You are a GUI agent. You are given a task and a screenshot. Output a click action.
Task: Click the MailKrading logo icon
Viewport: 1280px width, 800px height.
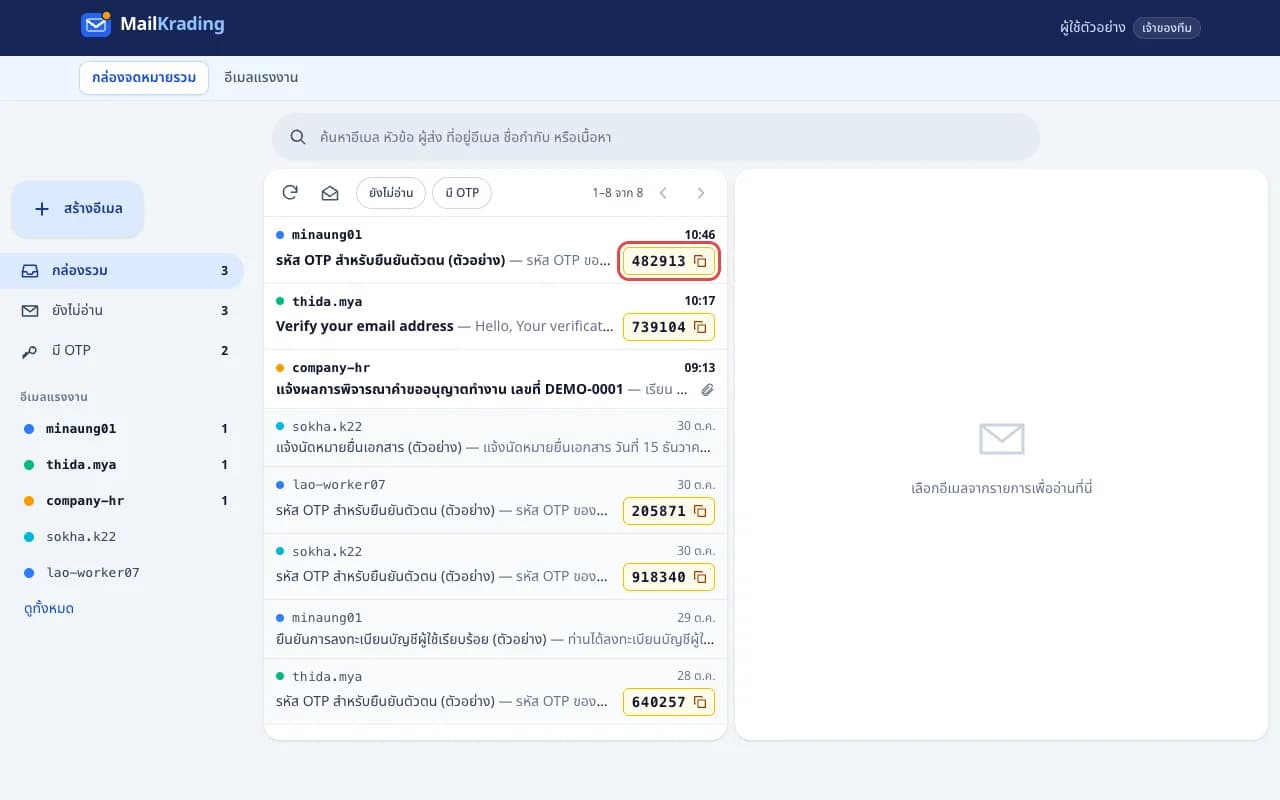pos(95,24)
